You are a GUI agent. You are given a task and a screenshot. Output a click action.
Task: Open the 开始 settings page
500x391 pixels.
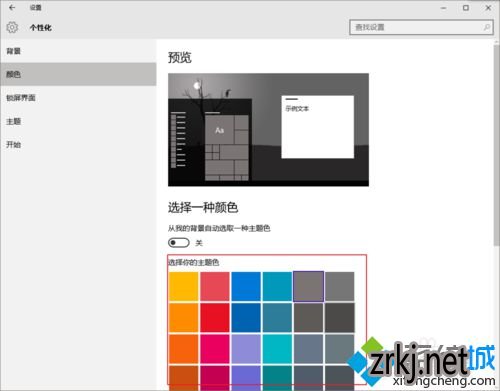click(x=78, y=145)
